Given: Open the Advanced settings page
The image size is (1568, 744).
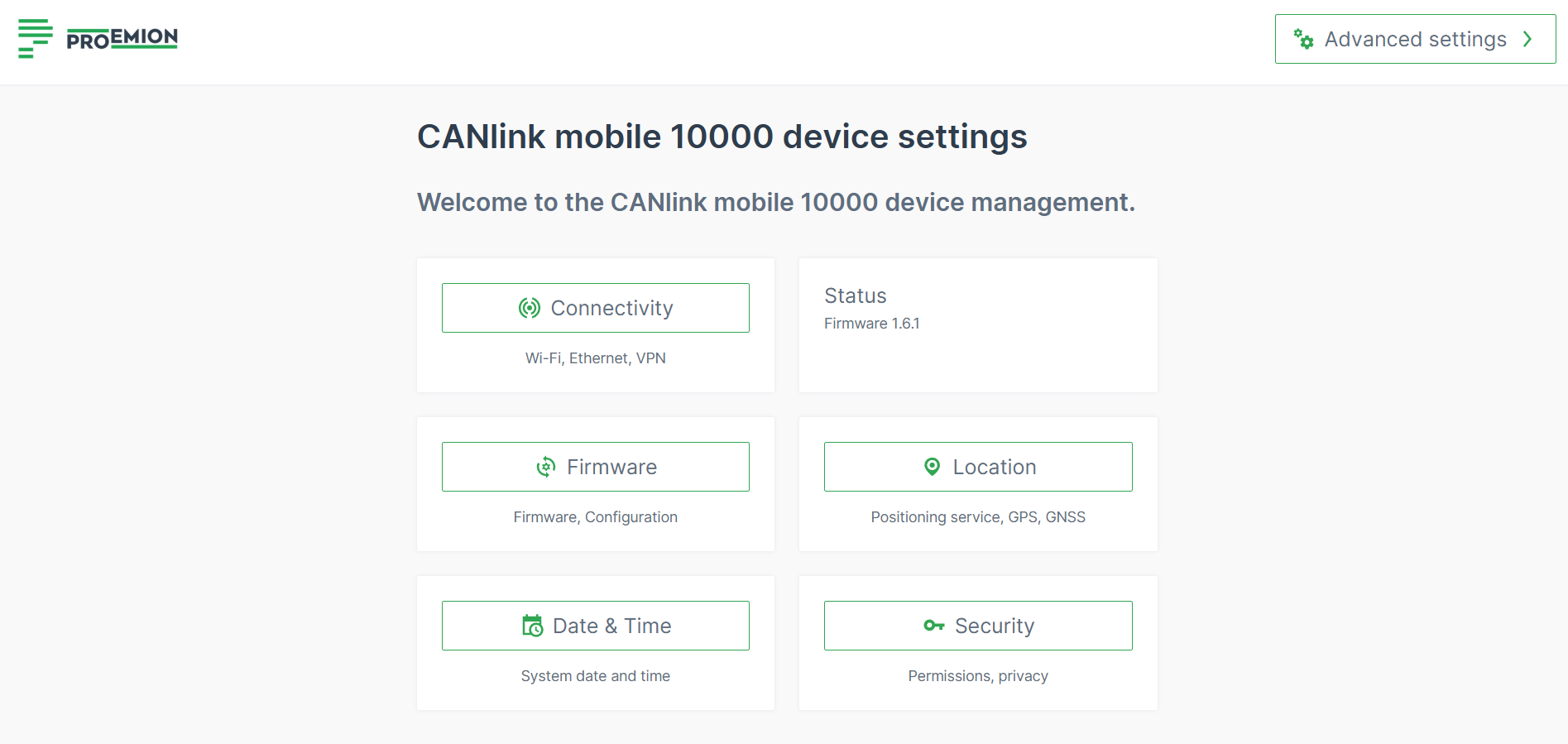Looking at the screenshot, I should click(x=1415, y=39).
